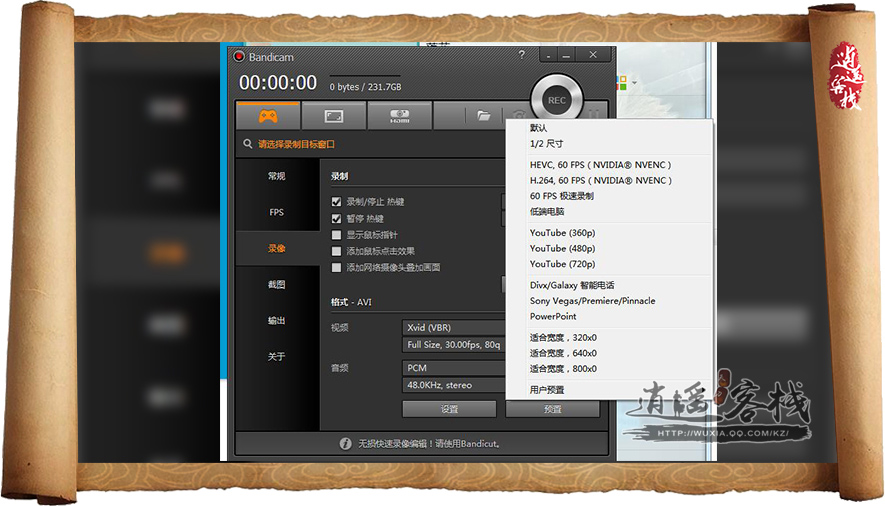Image resolution: width=885 pixels, height=506 pixels.
Task: Open the 输出 settings tab
Action: pos(277,320)
